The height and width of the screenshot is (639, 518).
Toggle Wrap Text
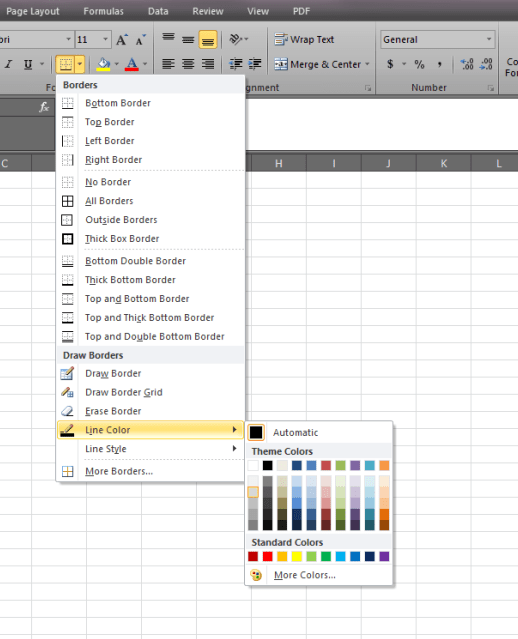tap(304, 40)
